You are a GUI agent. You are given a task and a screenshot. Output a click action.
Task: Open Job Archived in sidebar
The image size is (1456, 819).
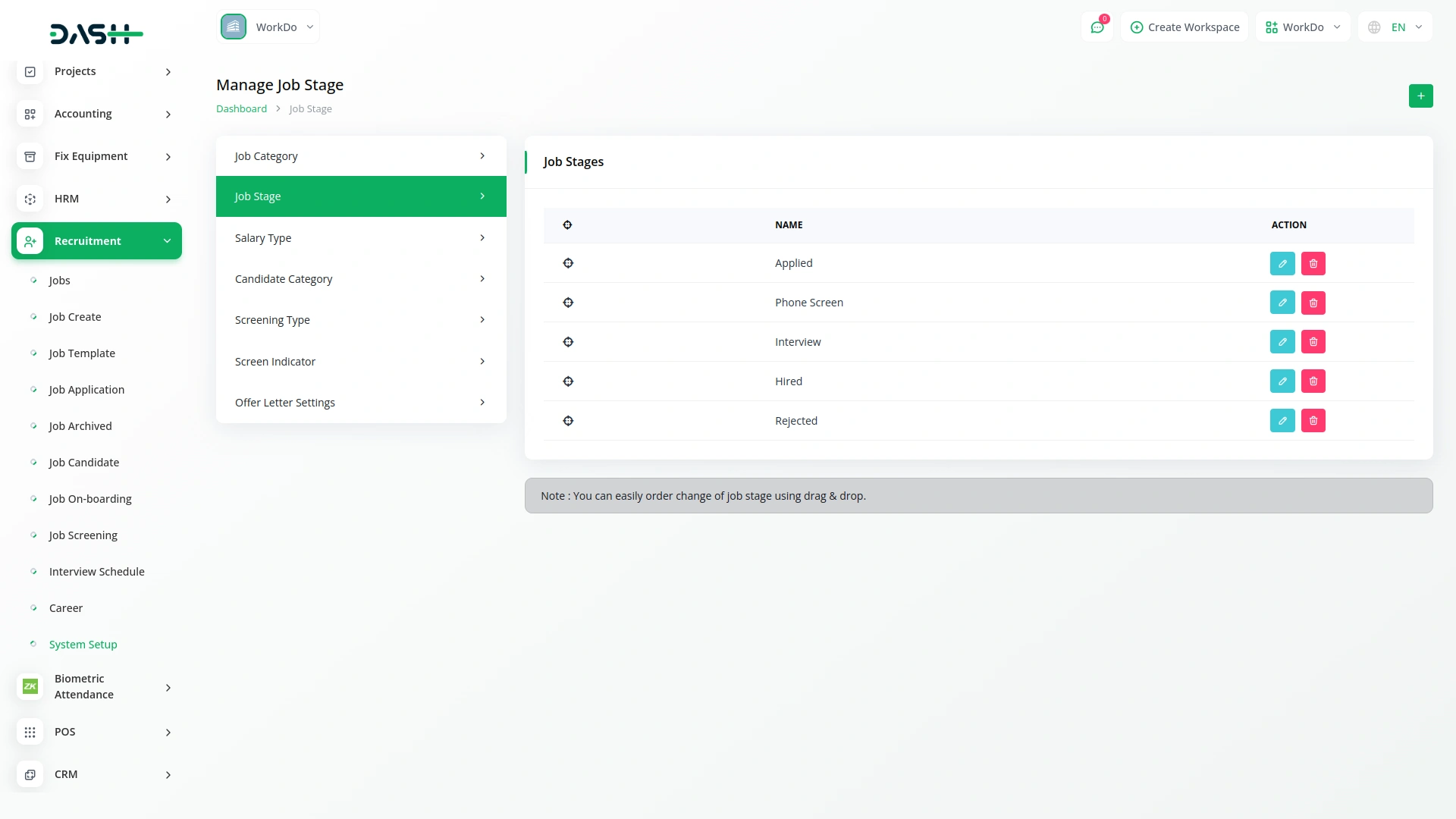pyautogui.click(x=80, y=426)
